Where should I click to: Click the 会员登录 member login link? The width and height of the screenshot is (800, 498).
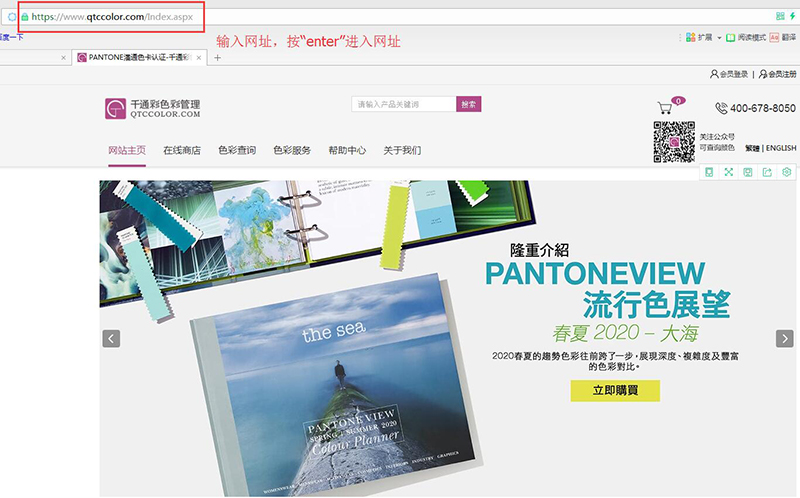(729, 74)
